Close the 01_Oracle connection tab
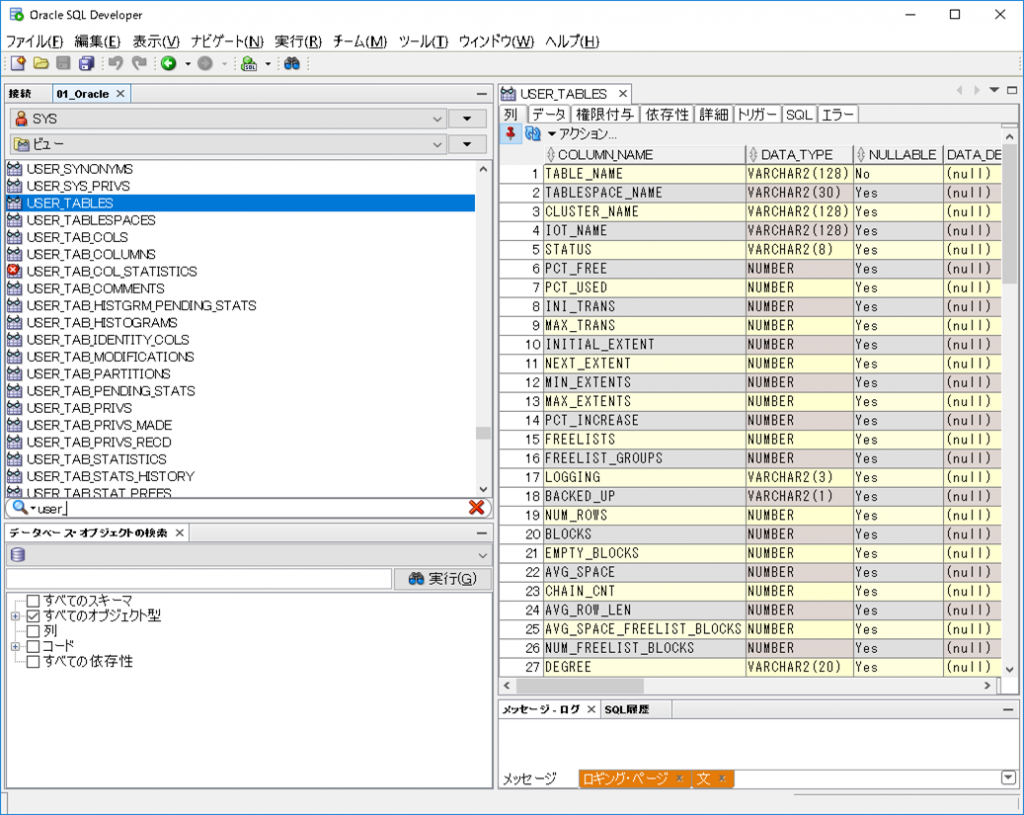 [120, 93]
